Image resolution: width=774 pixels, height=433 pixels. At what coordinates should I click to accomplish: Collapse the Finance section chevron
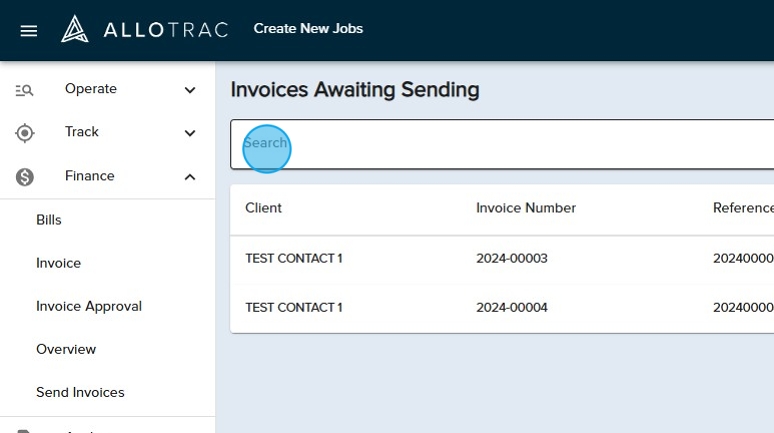pyautogui.click(x=190, y=177)
